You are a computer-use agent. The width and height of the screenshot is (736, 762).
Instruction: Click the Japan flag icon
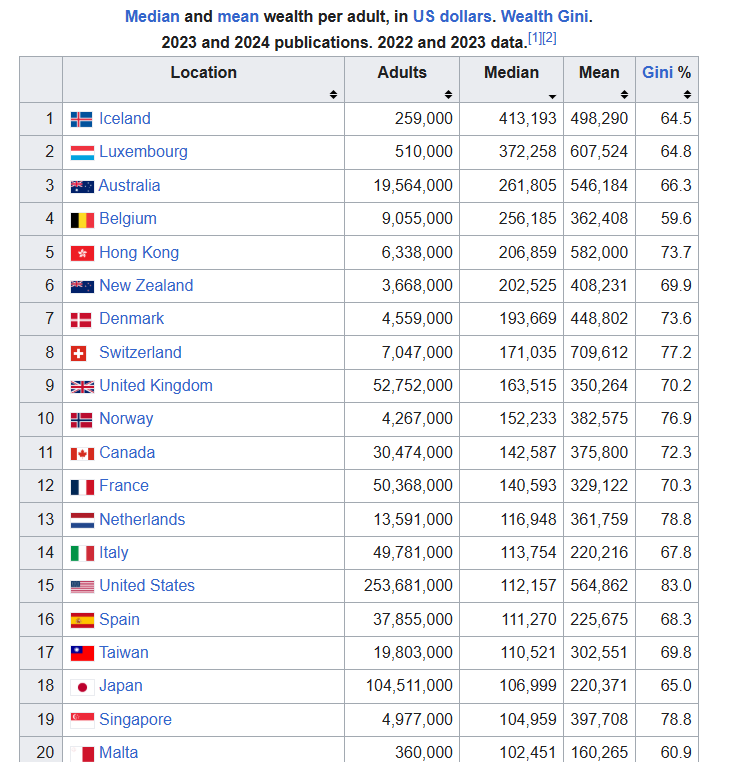(82, 687)
